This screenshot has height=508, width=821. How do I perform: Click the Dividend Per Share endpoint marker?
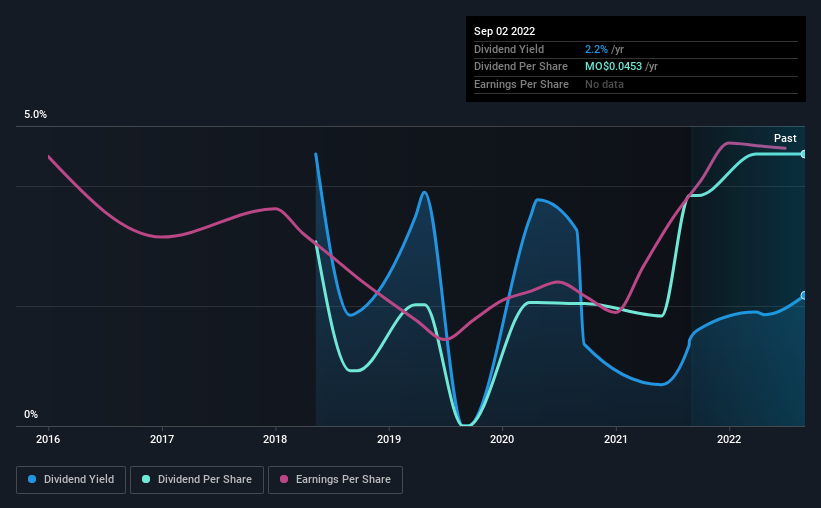[x=804, y=154]
